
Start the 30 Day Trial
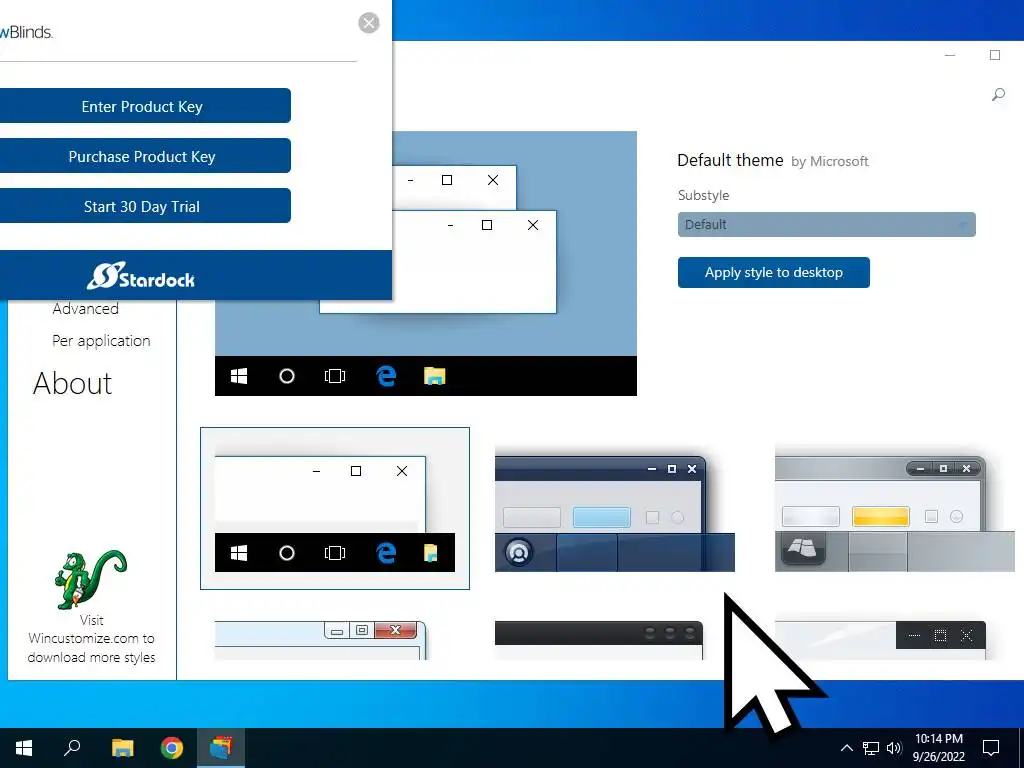[x=142, y=206]
